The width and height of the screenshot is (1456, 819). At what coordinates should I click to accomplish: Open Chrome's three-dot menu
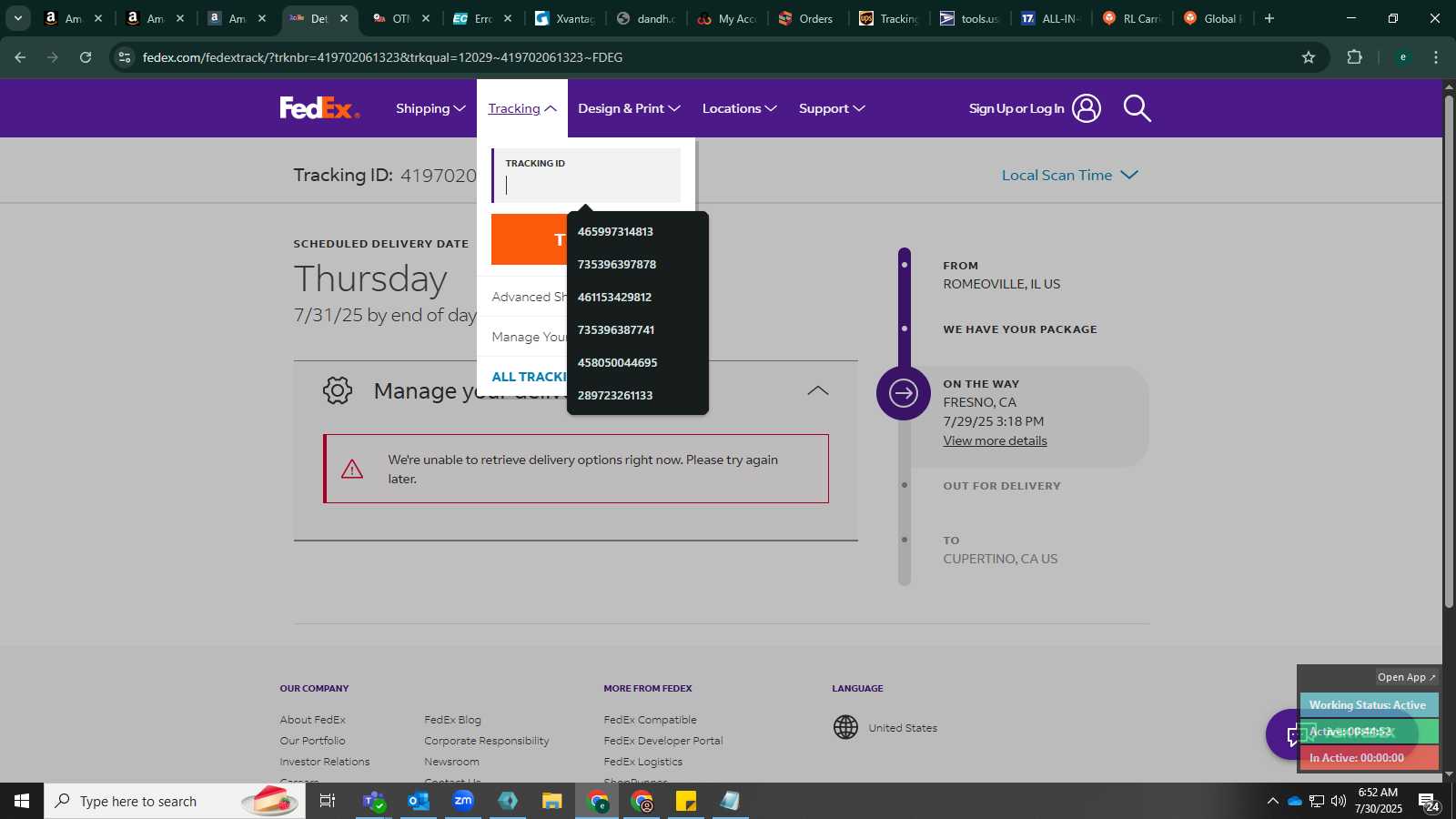1436,57
